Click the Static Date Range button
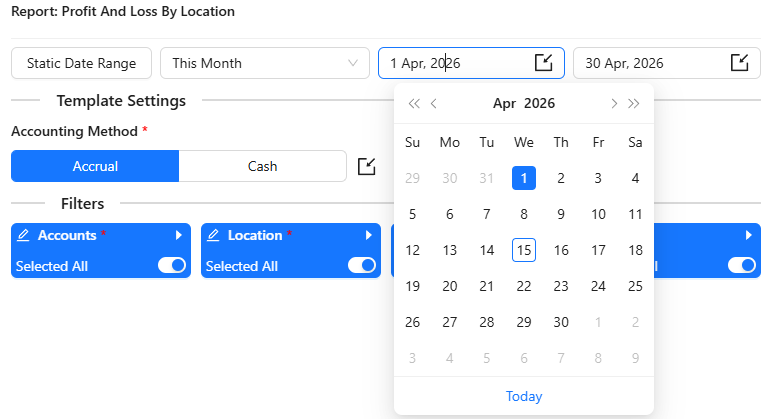772x419 pixels. click(81, 63)
